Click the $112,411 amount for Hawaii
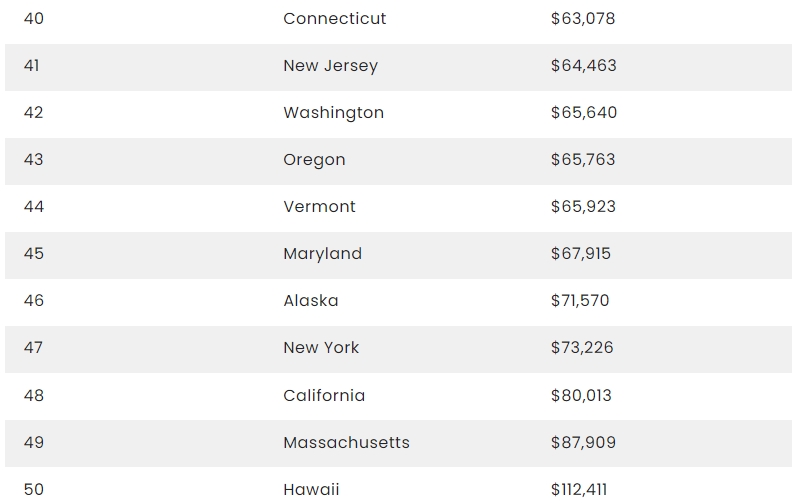 coord(579,490)
